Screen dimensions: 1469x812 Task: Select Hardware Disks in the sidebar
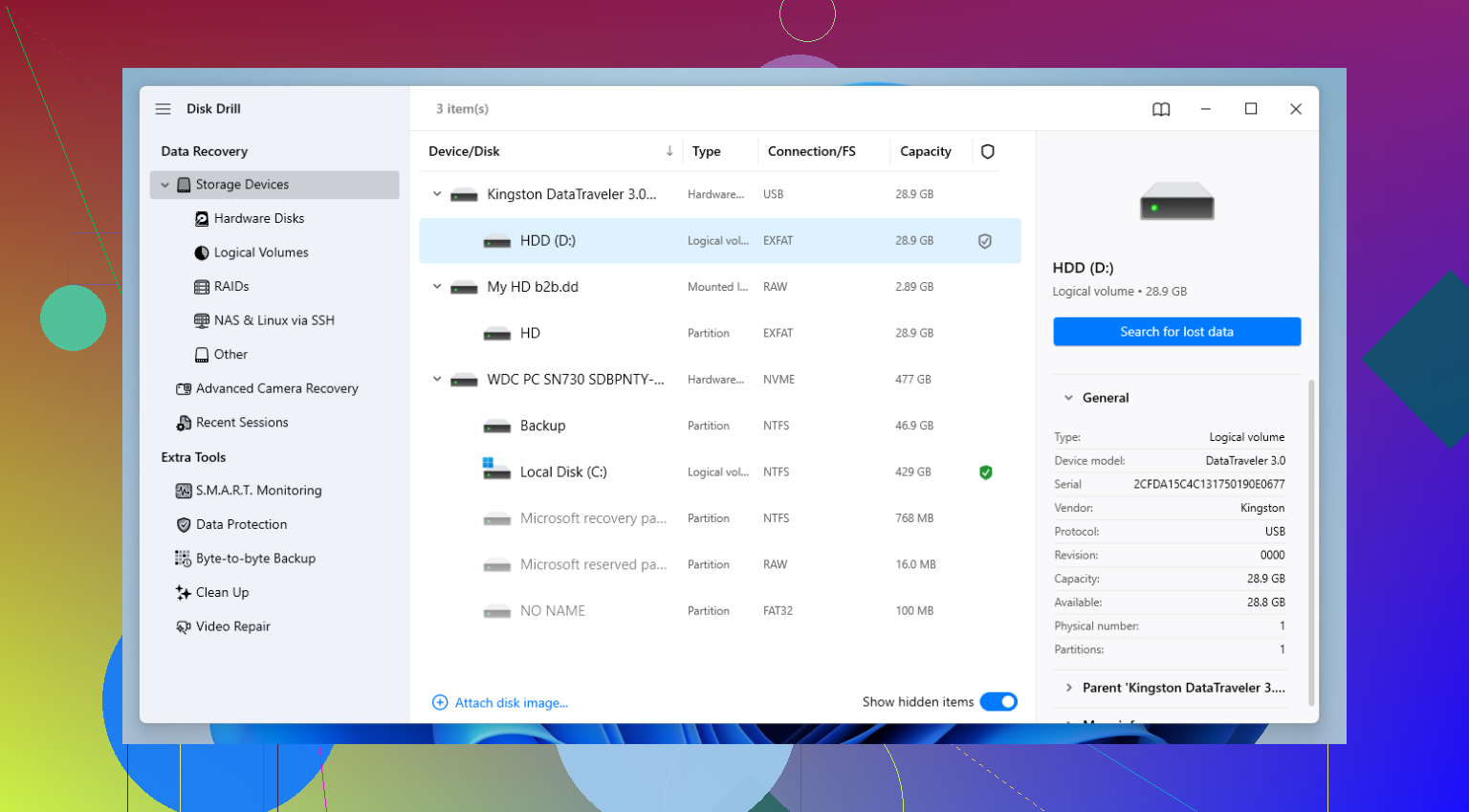(x=259, y=219)
